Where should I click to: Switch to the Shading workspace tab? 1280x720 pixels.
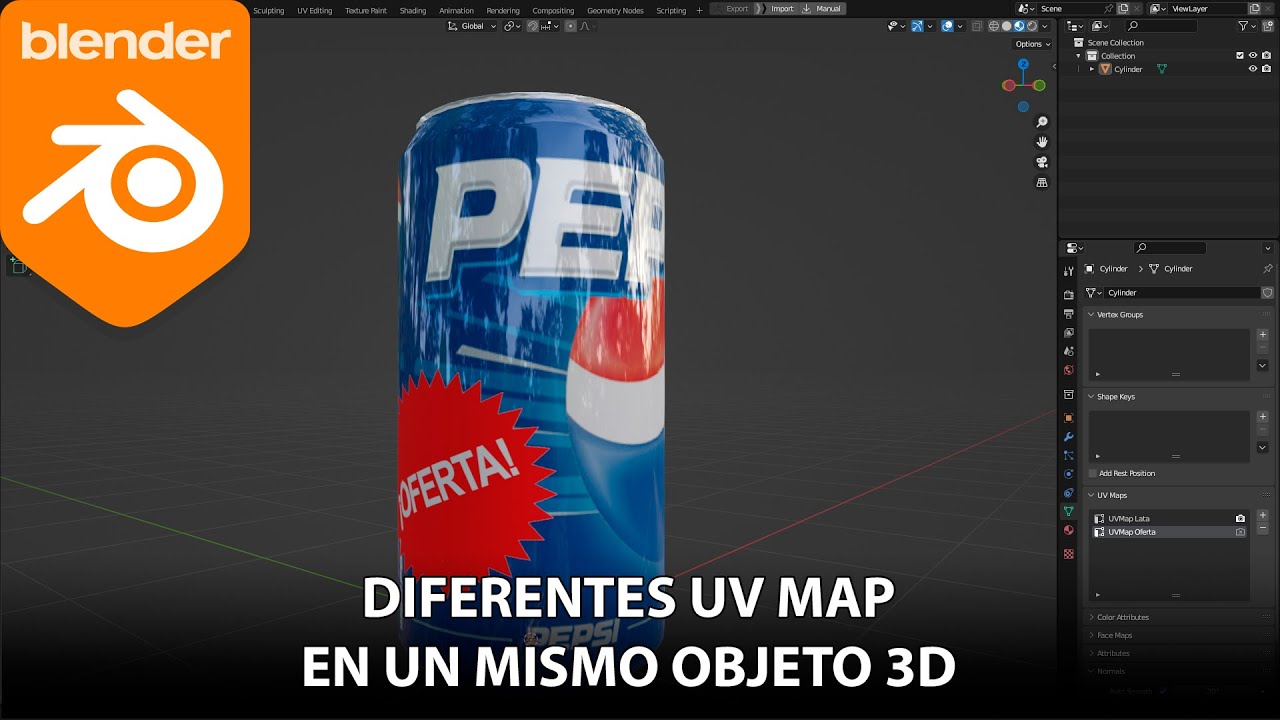pos(413,10)
